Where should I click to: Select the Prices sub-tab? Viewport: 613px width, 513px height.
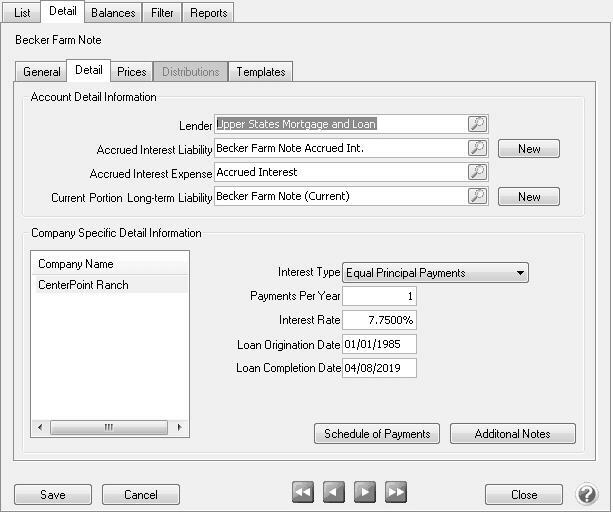pos(131,72)
